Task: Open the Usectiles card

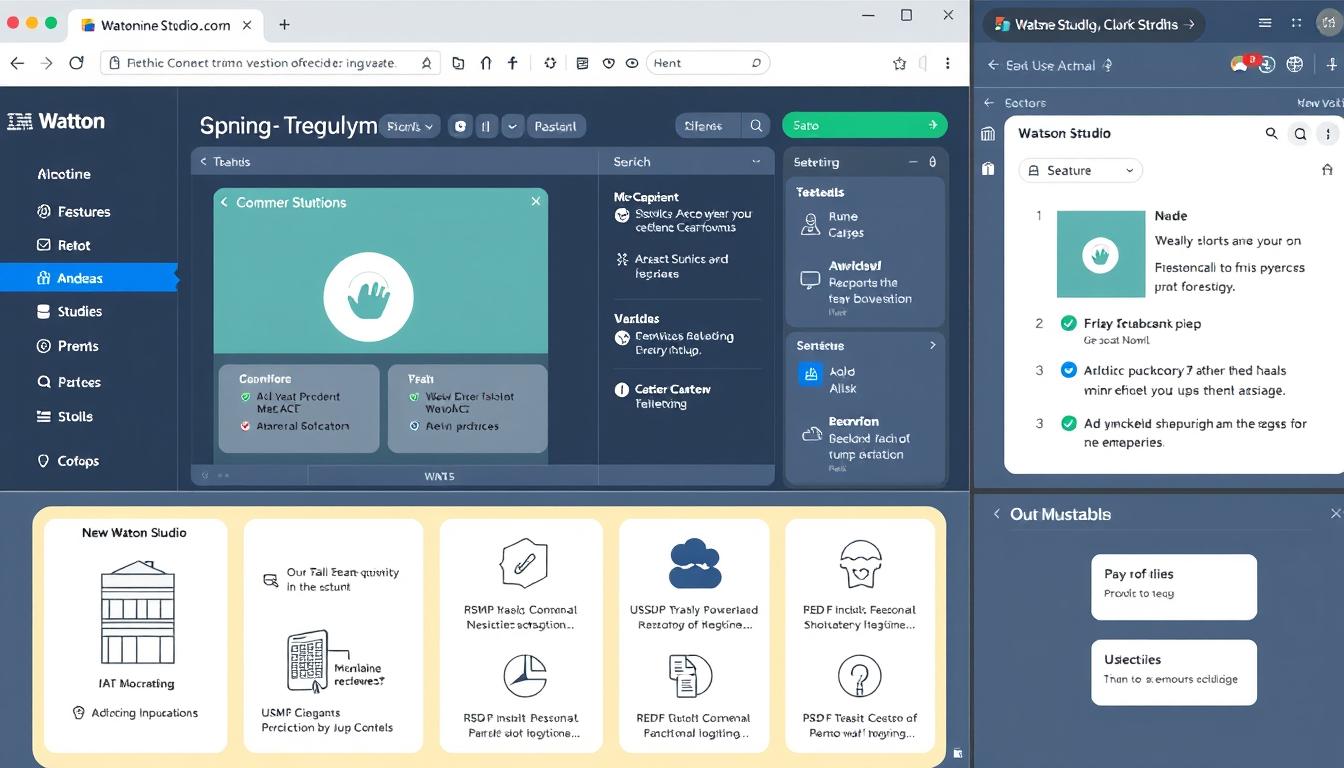Action: [1174, 672]
